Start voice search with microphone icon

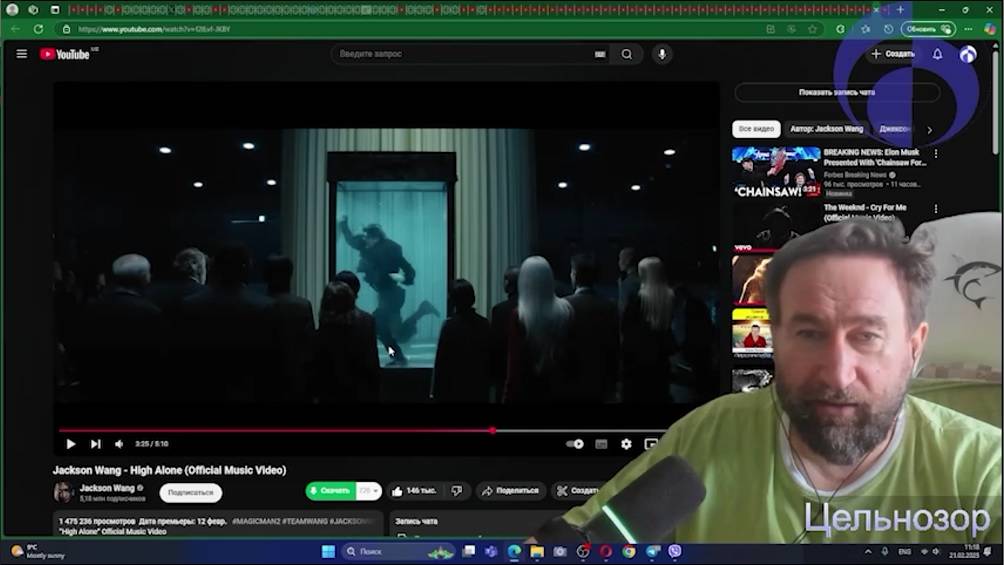coord(662,54)
